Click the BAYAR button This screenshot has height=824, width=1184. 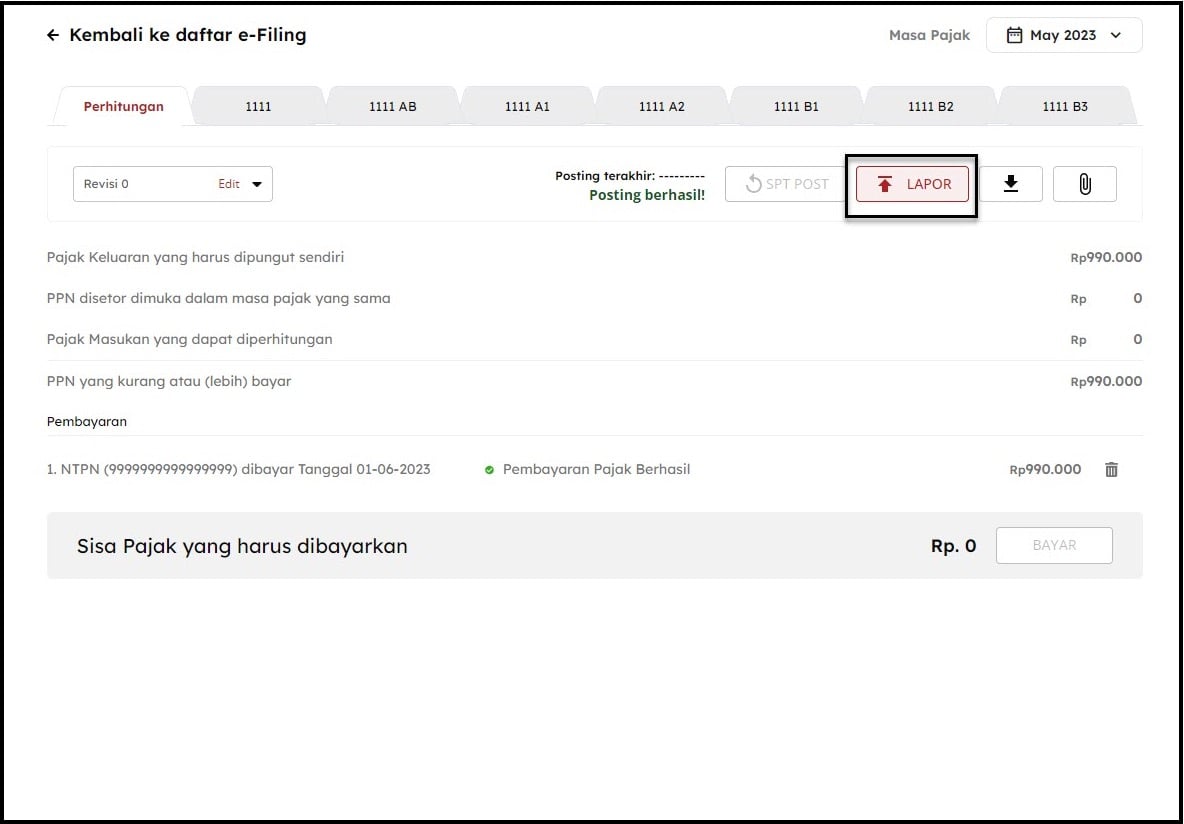coord(1054,545)
